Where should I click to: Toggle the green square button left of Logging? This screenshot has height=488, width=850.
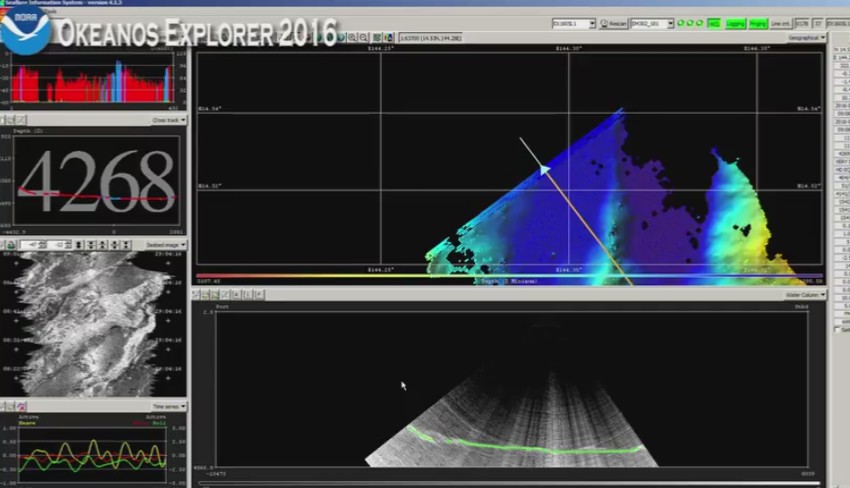[714, 23]
